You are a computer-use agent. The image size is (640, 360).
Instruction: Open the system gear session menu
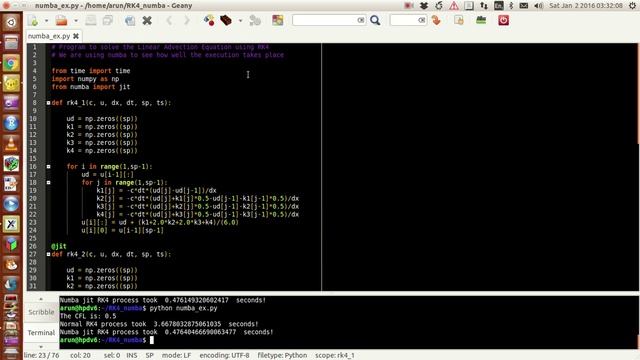click(633, 6)
